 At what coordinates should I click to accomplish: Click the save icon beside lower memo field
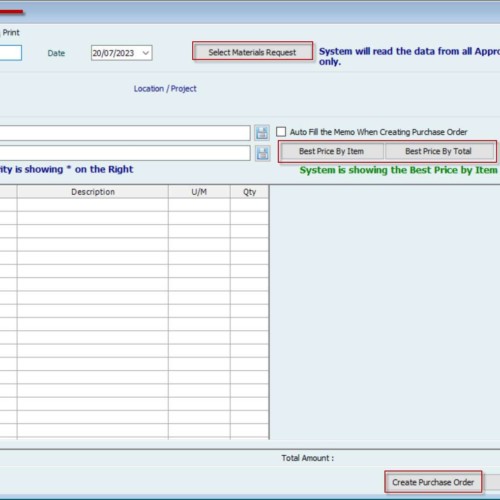tap(262, 153)
